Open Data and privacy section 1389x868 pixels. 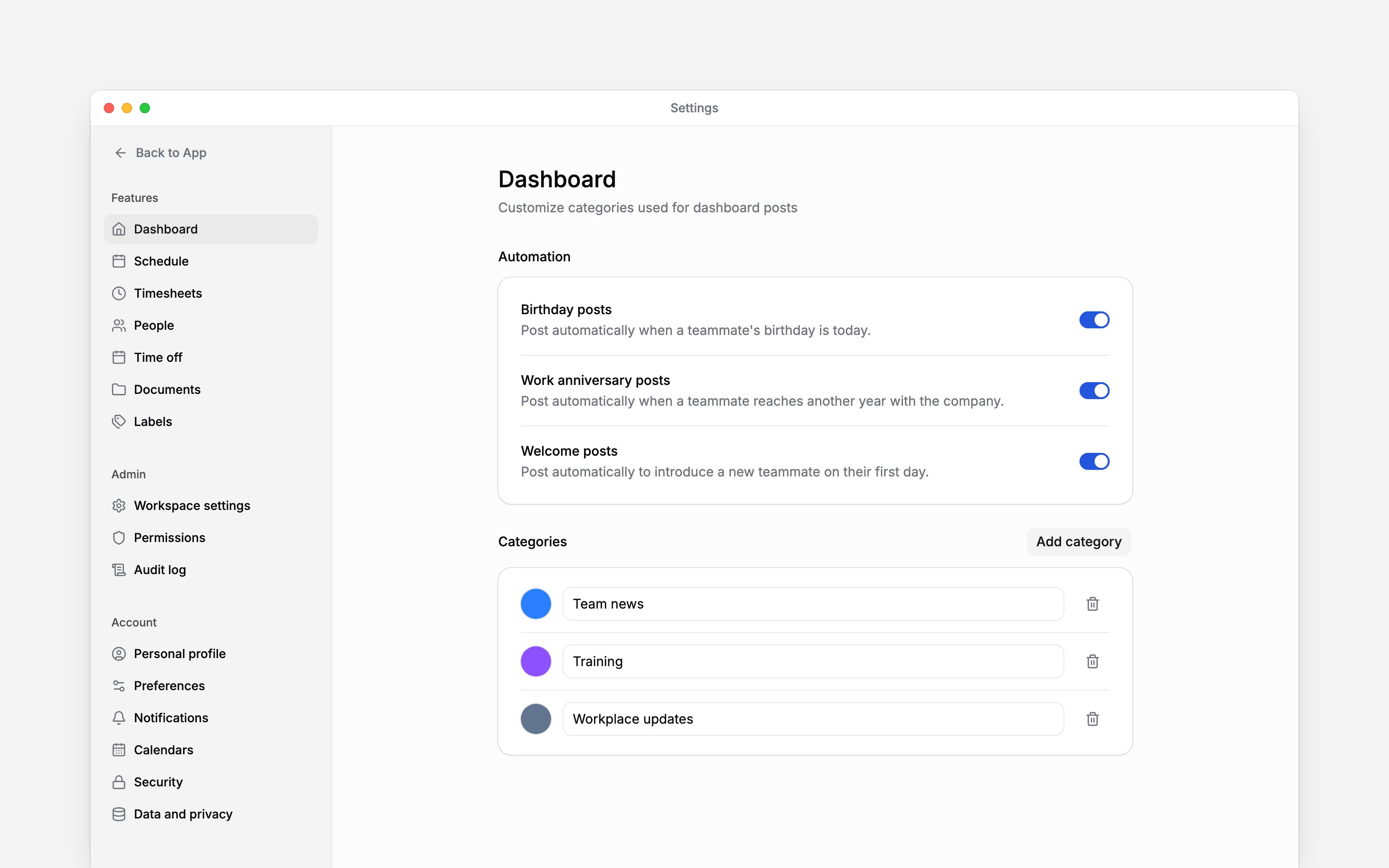tap(210, 815)
